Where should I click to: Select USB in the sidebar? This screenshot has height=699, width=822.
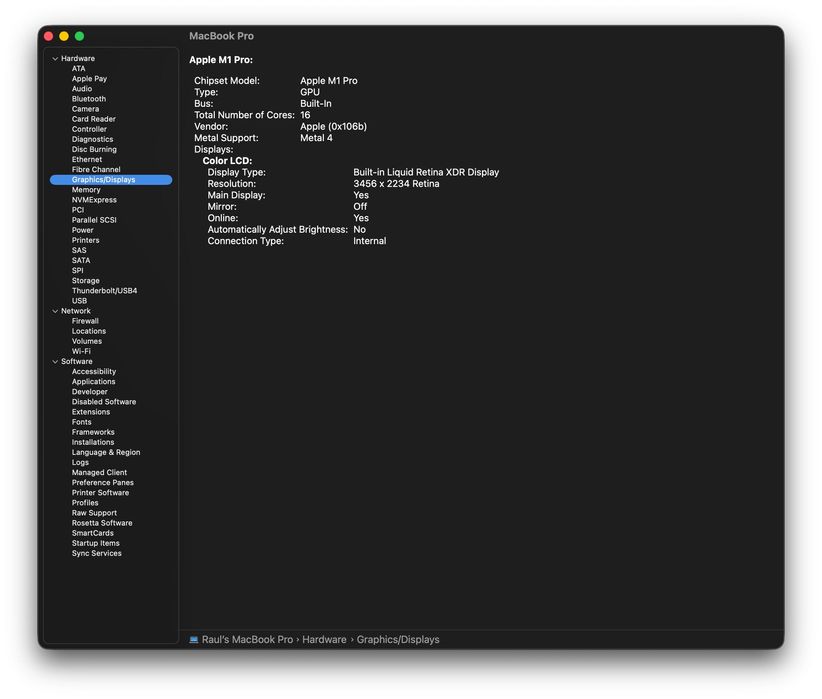(x=79, y=301)
